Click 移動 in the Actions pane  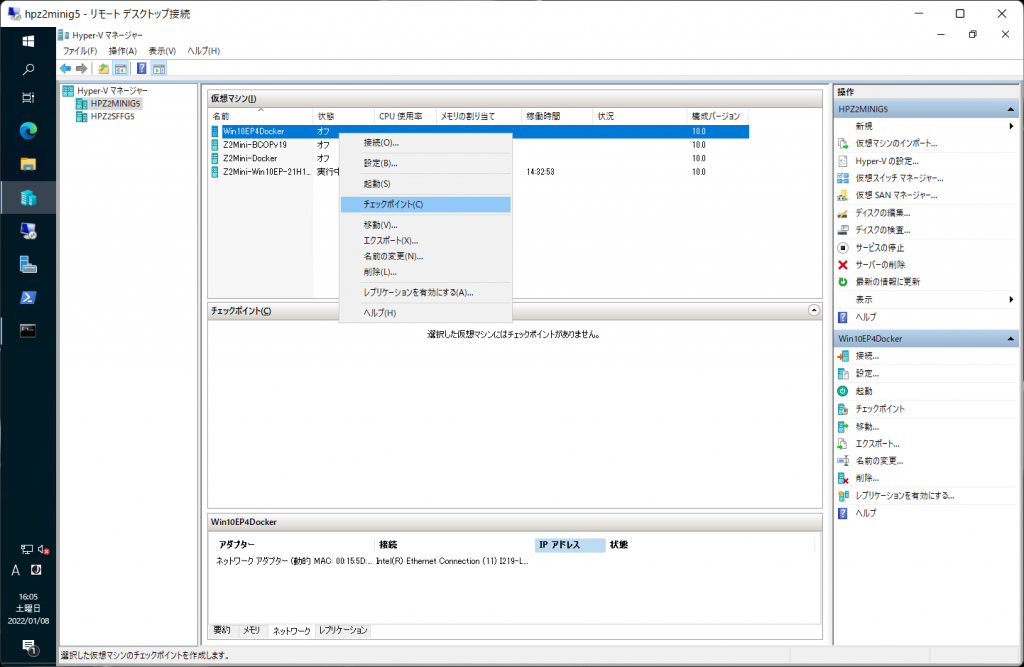pyautogui.click(x=867, y=427)
